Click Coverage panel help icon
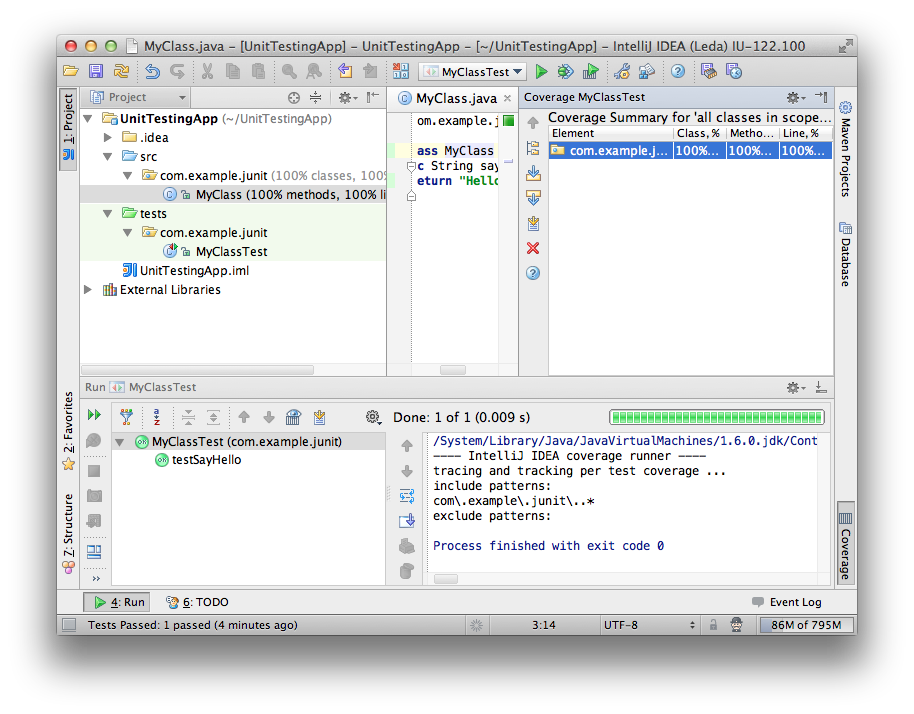The height and width of the screenshot is (714, 914). click(533, 273)
